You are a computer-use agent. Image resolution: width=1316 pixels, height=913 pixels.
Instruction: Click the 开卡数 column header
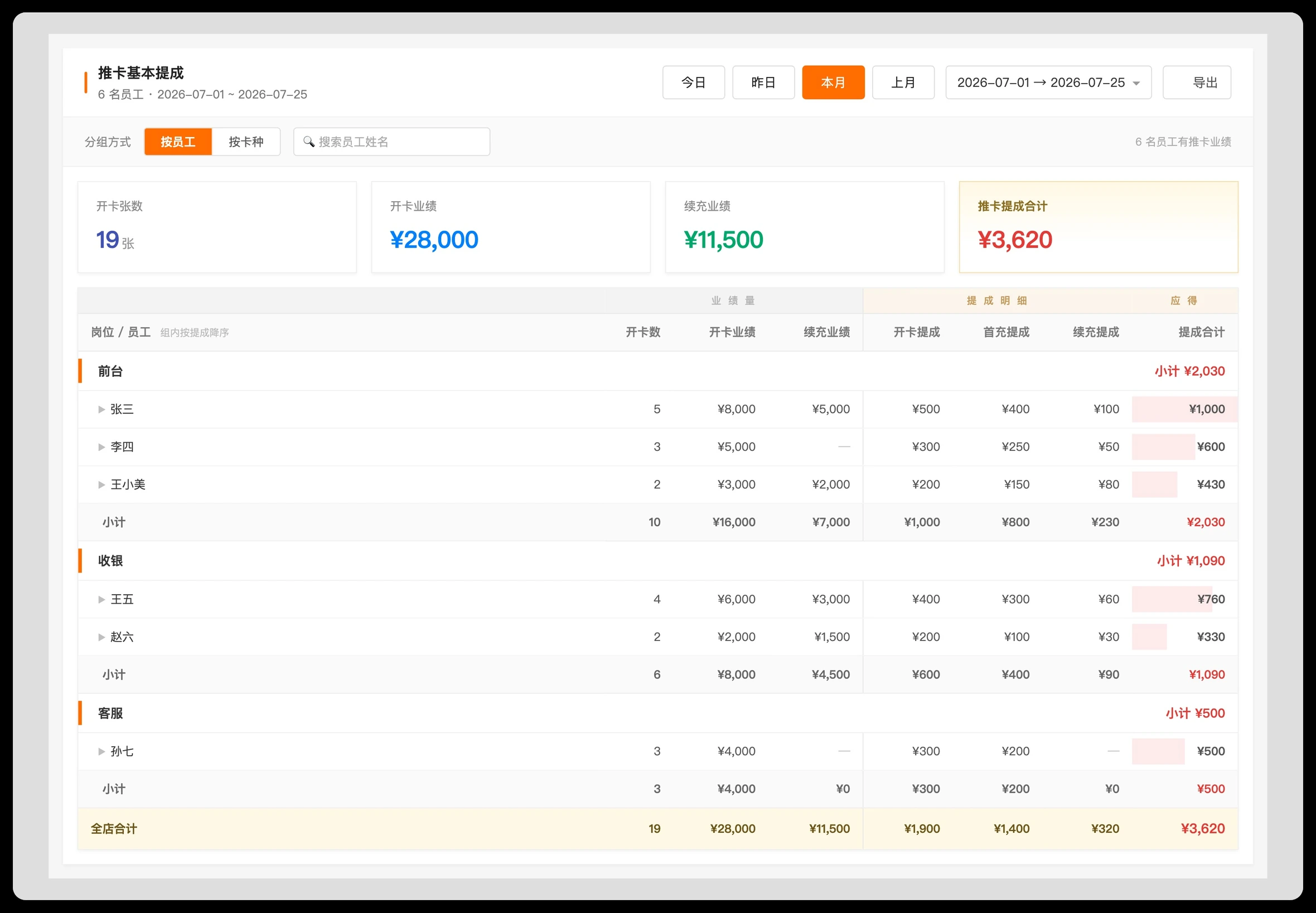click(642, 332)
